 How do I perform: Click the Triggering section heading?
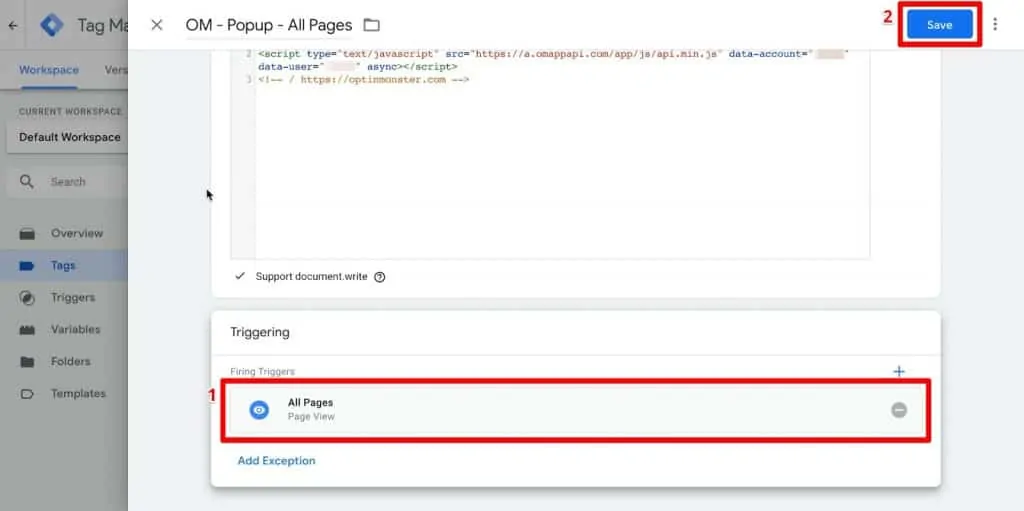260,332
